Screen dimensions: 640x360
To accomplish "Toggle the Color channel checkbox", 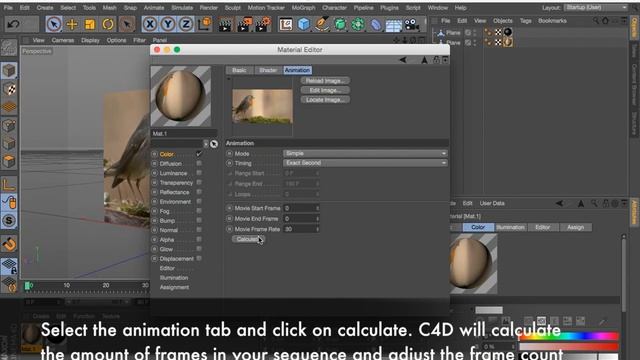I will pyautogui.click(x=199, y=154).
